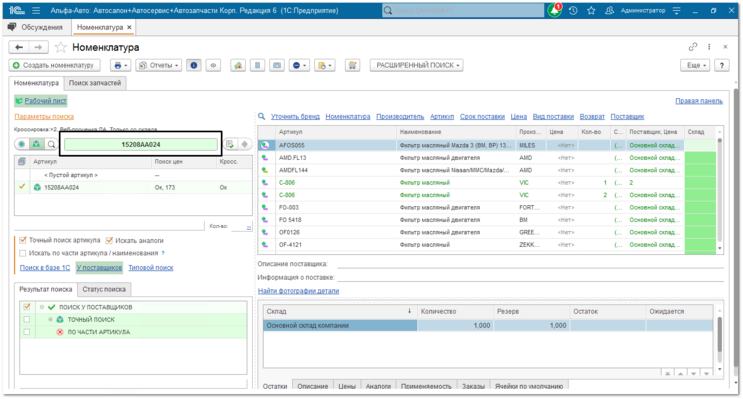Toggle Точный поиск артикула checkbox

coord(22,240)
